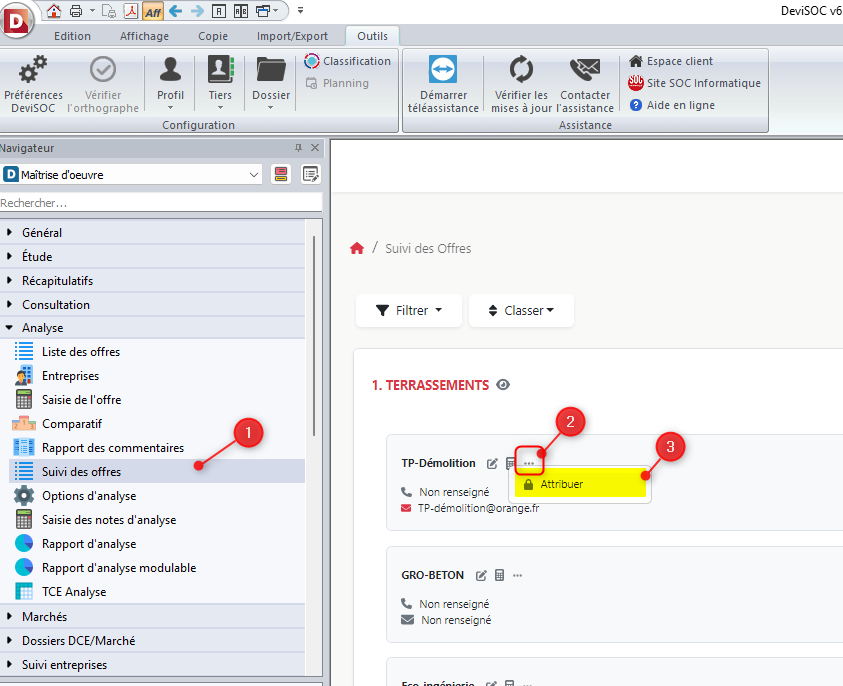Click the Rechercher search field

[x=160, y=203]
